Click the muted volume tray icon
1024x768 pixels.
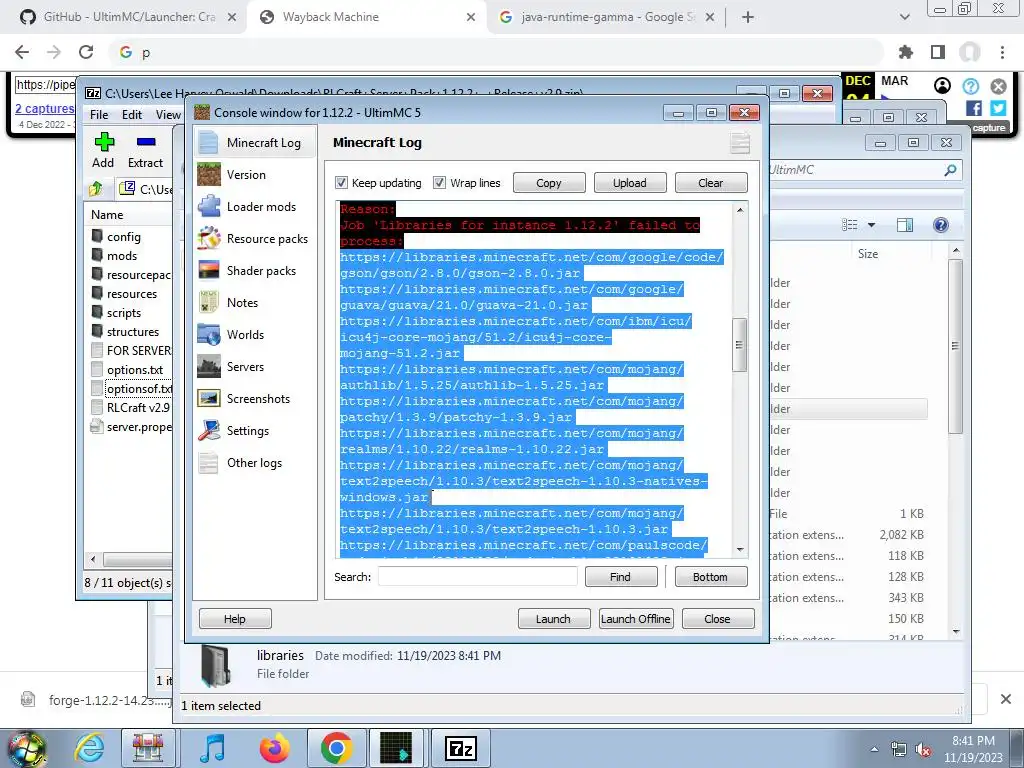923,750
